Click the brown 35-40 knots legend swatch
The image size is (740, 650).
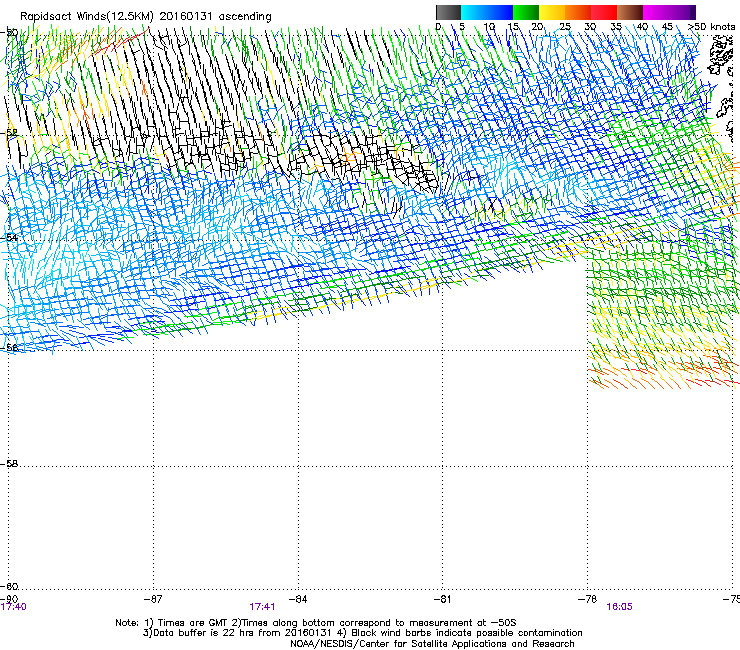click(x=630, y=12)
